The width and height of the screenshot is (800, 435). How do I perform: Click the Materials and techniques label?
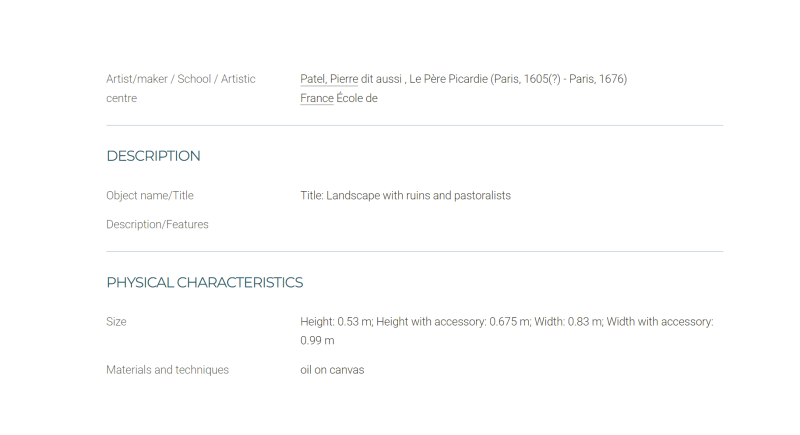[167, 370]
